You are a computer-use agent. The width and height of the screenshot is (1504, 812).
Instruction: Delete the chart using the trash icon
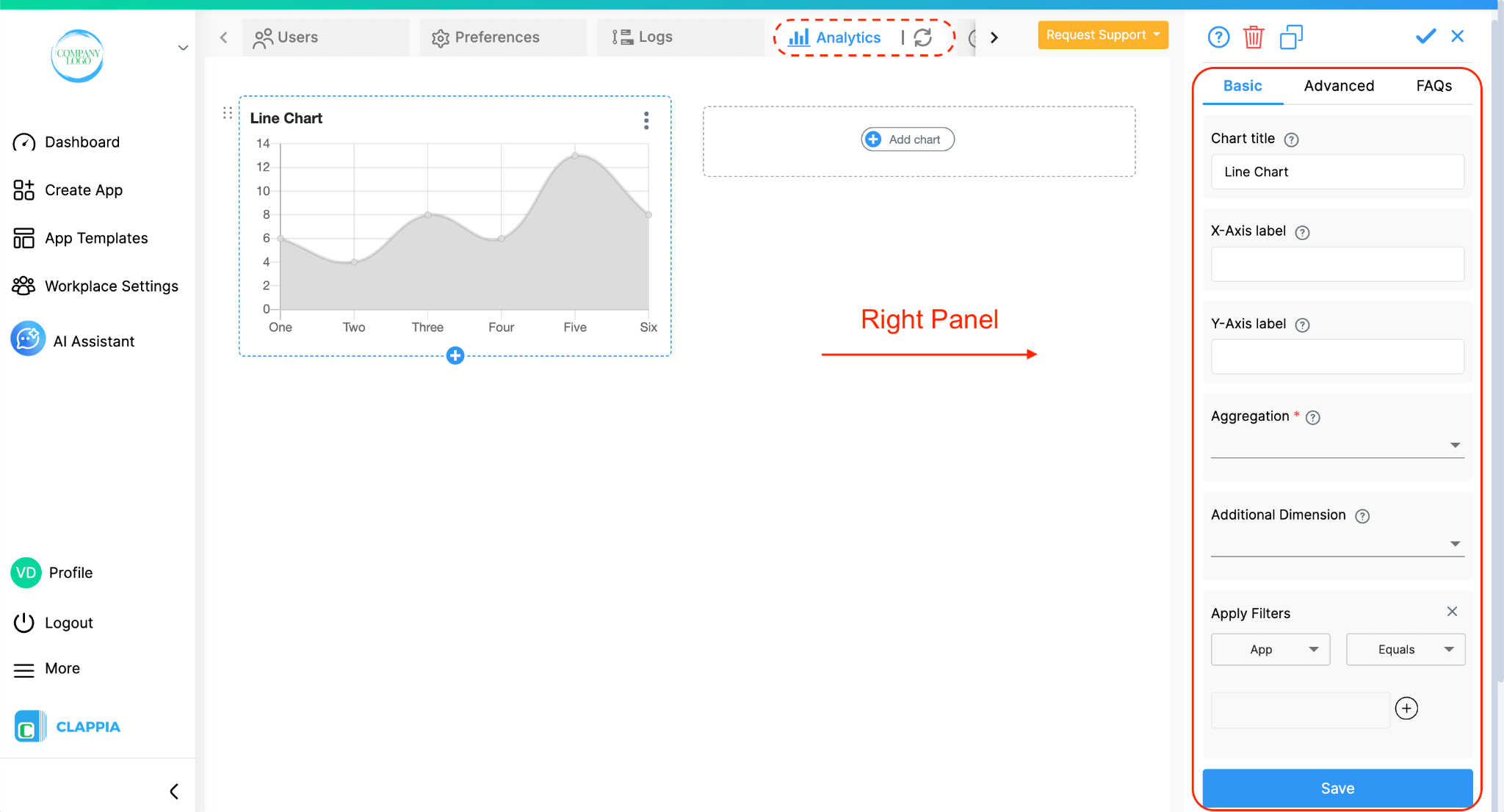(1254, 37)
